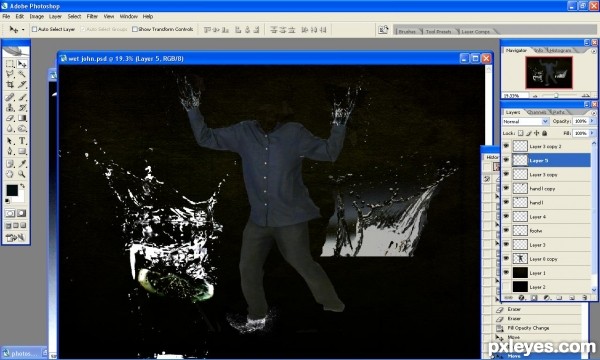Select the Zoom magnifier tool
Screen dimensions: 600x360
tap(22, 174)
